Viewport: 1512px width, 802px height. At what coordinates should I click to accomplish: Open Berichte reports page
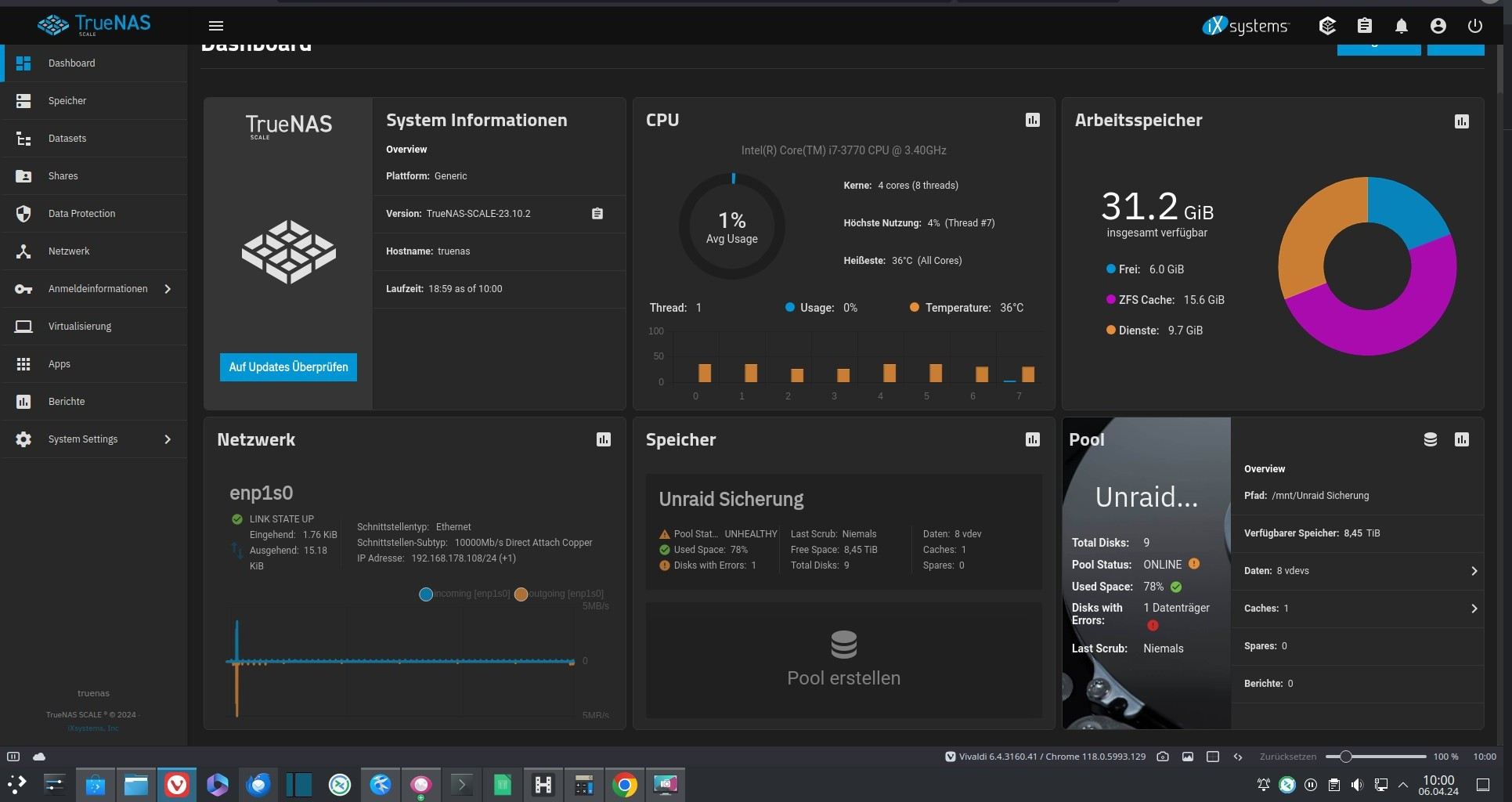(x=94, y=402)
